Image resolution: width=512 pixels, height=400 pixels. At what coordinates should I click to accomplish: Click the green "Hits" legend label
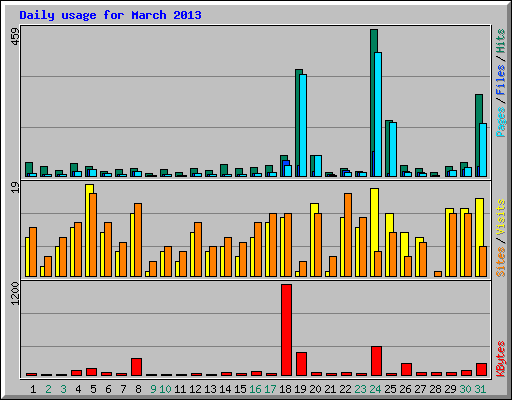(x=501, y=41)
